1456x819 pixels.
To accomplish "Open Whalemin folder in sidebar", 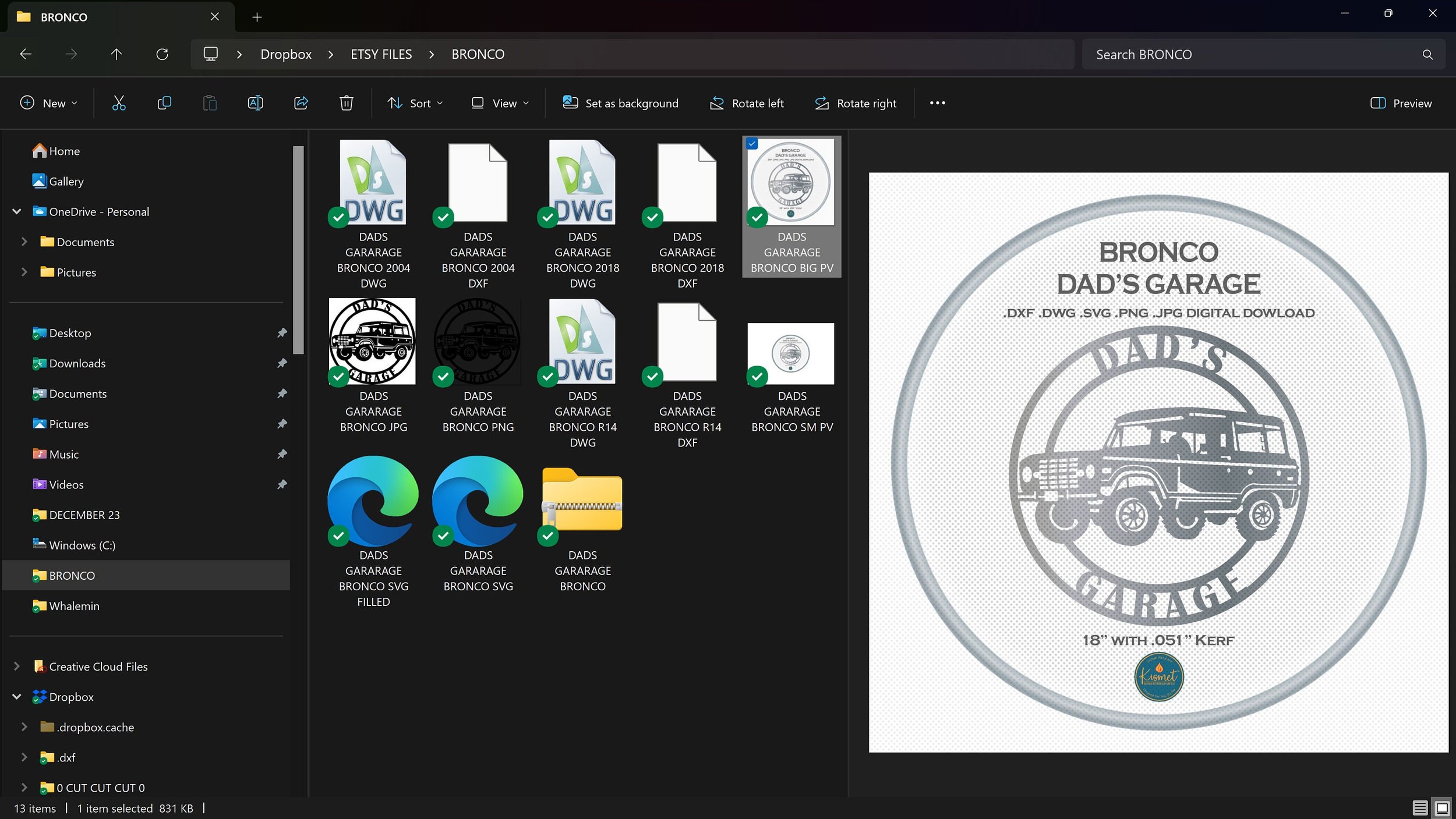I will (x=66, y=605).
